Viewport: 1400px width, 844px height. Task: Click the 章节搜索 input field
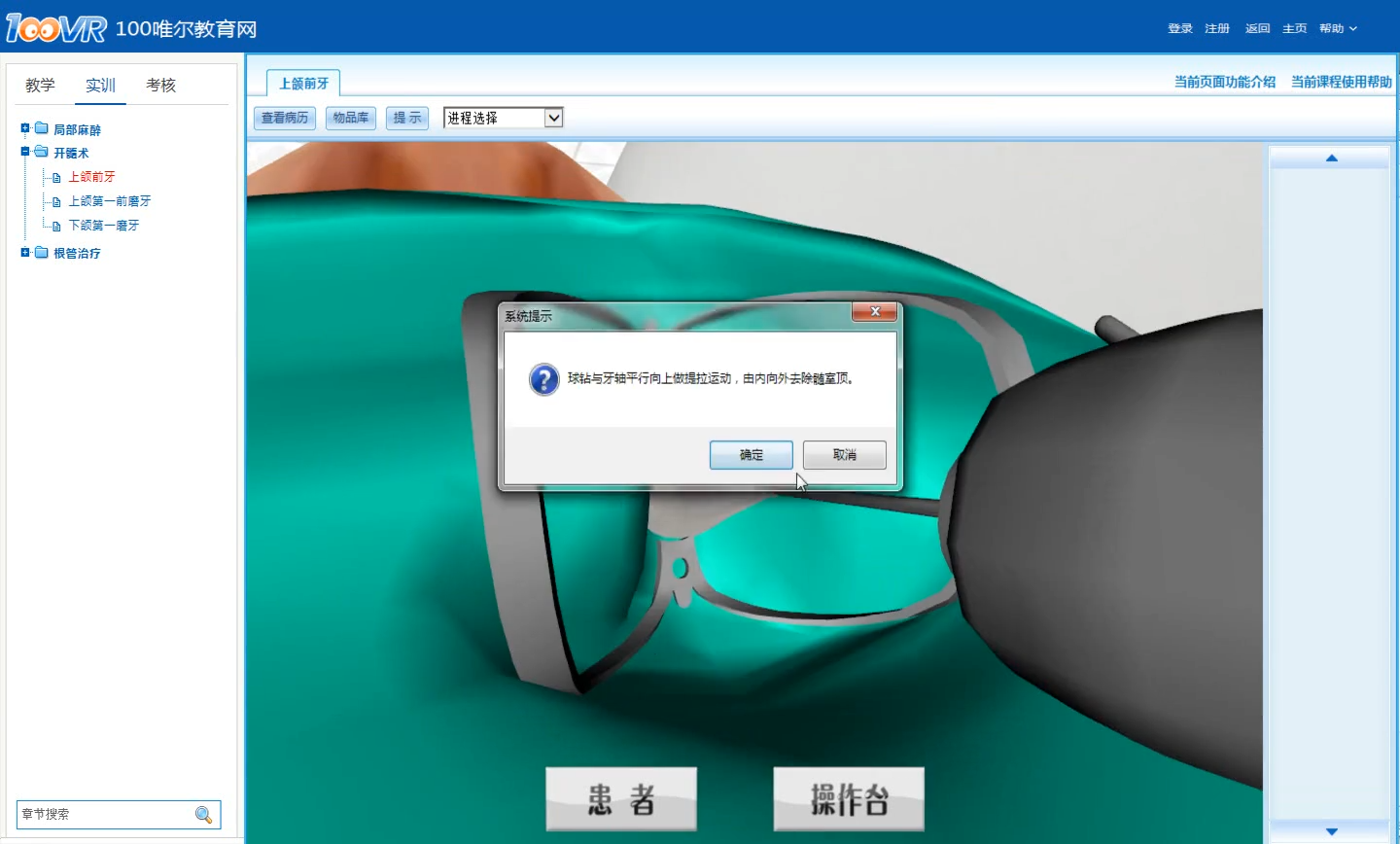[x=104, y=815]
